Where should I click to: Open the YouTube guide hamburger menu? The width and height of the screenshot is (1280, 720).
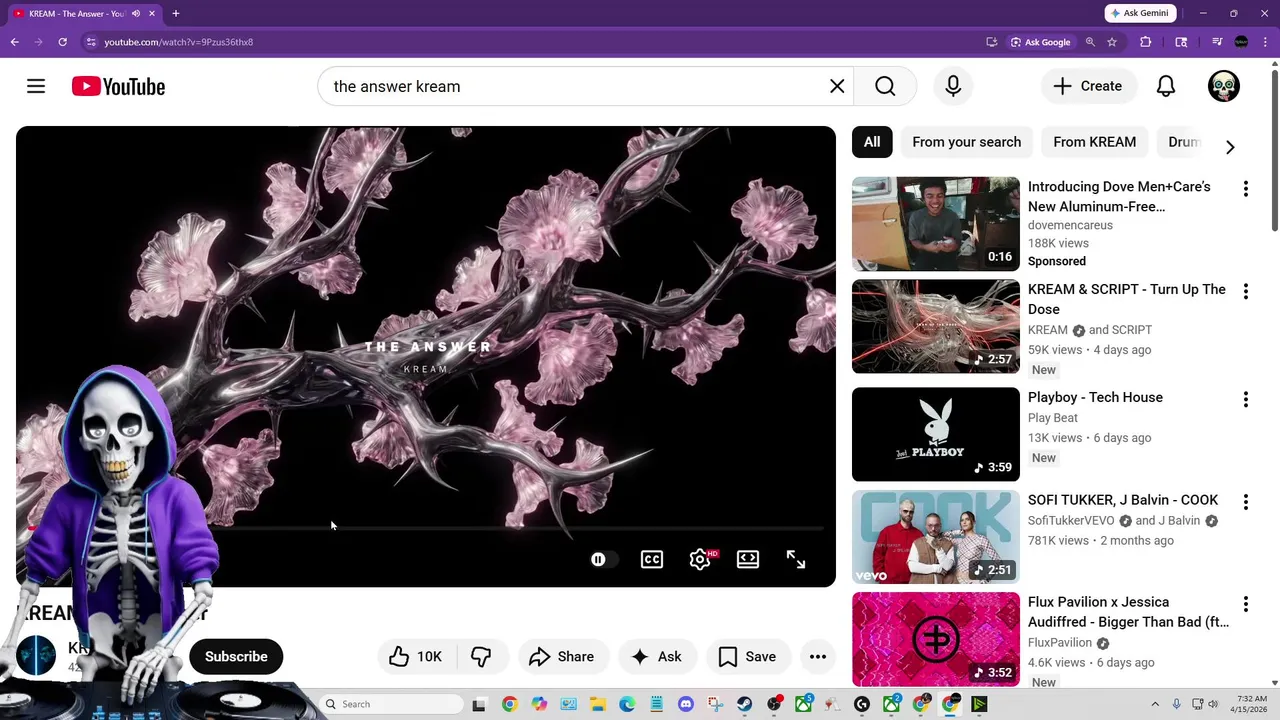coord(36,86)
